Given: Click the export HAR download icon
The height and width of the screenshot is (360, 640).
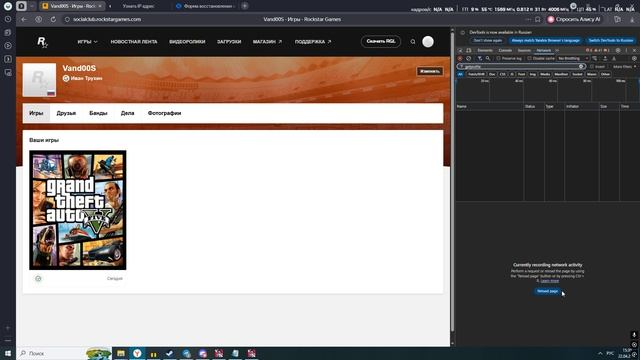Looking at the screenshot, I should (x=613, y=58).
